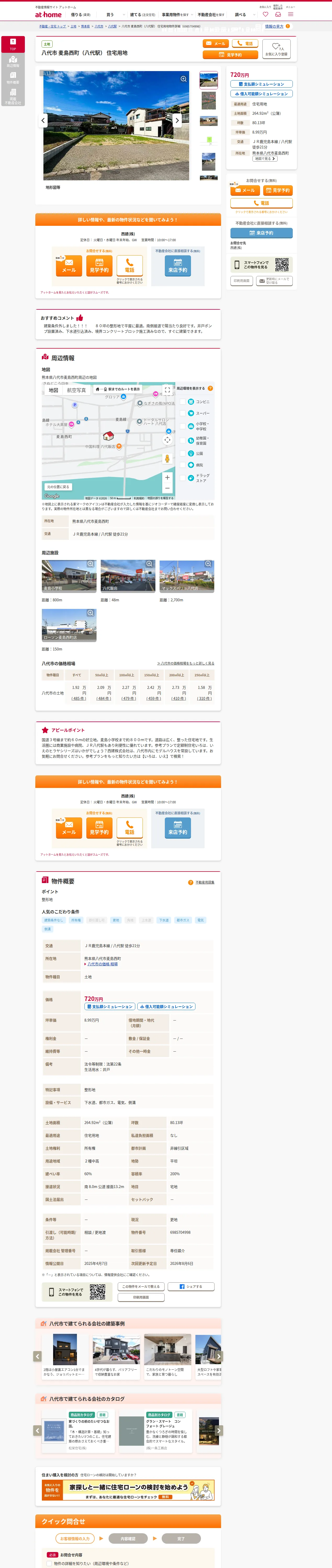Click the heart favorites icon in header
Screen dimensions: 332x1568
tap(266, 15)
